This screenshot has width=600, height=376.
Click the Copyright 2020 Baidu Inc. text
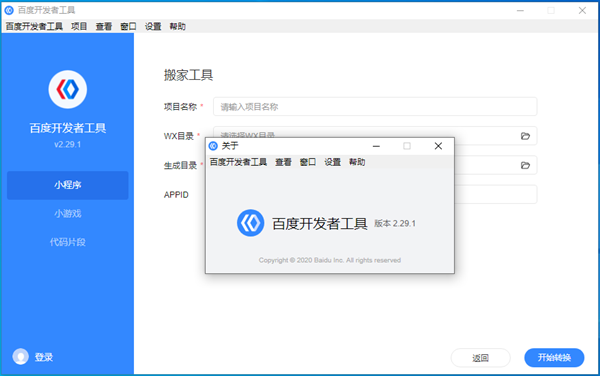click(x=329, y=260)
